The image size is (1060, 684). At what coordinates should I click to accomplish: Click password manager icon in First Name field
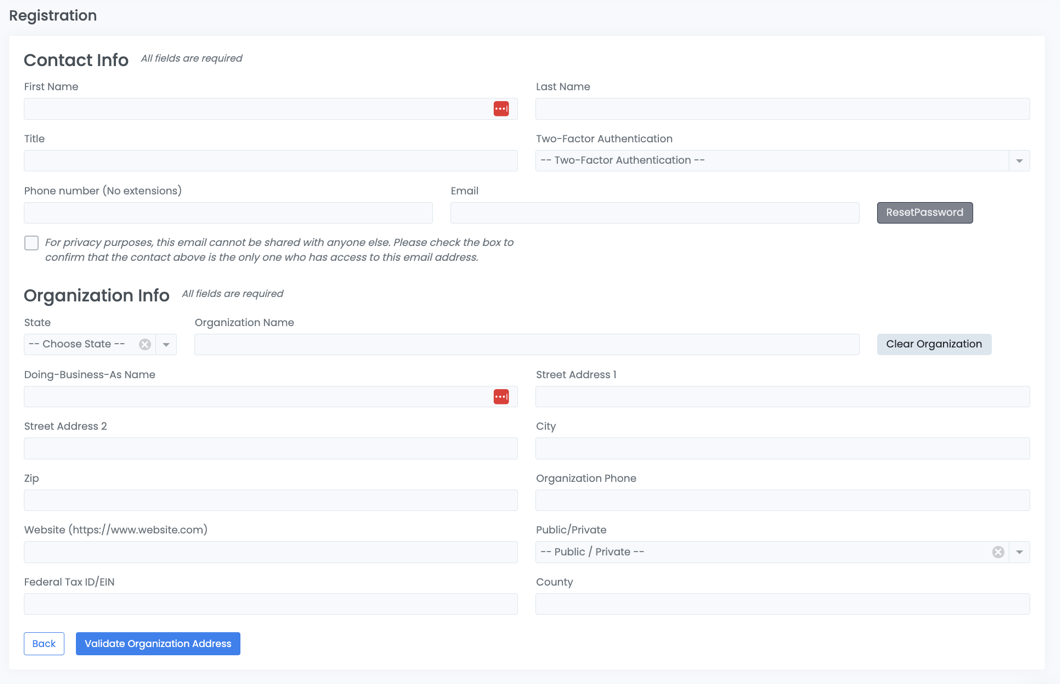pyautogui.click(x=501, y=108)
